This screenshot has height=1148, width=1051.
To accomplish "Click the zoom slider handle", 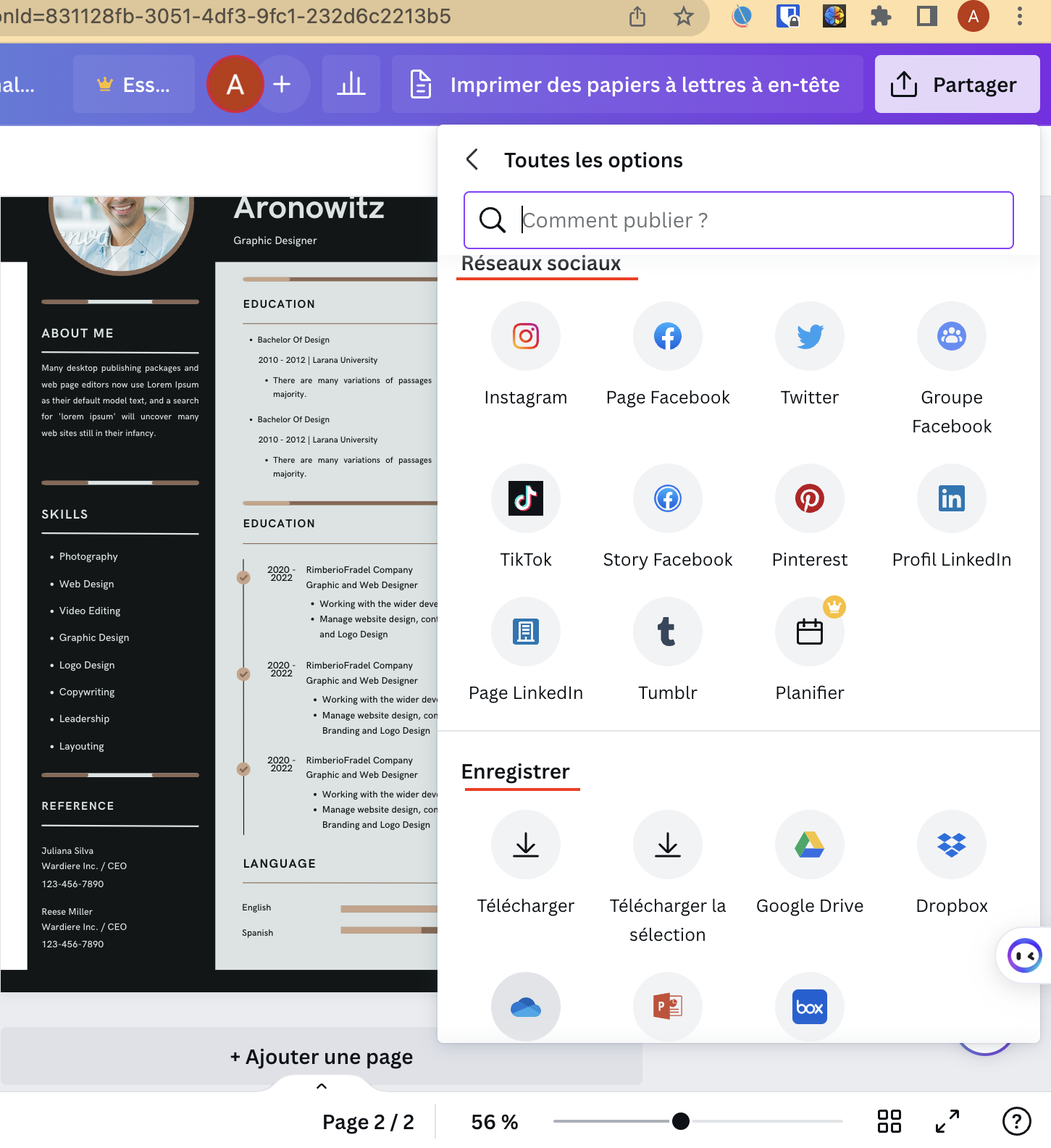I will (x=680, y=1121).
